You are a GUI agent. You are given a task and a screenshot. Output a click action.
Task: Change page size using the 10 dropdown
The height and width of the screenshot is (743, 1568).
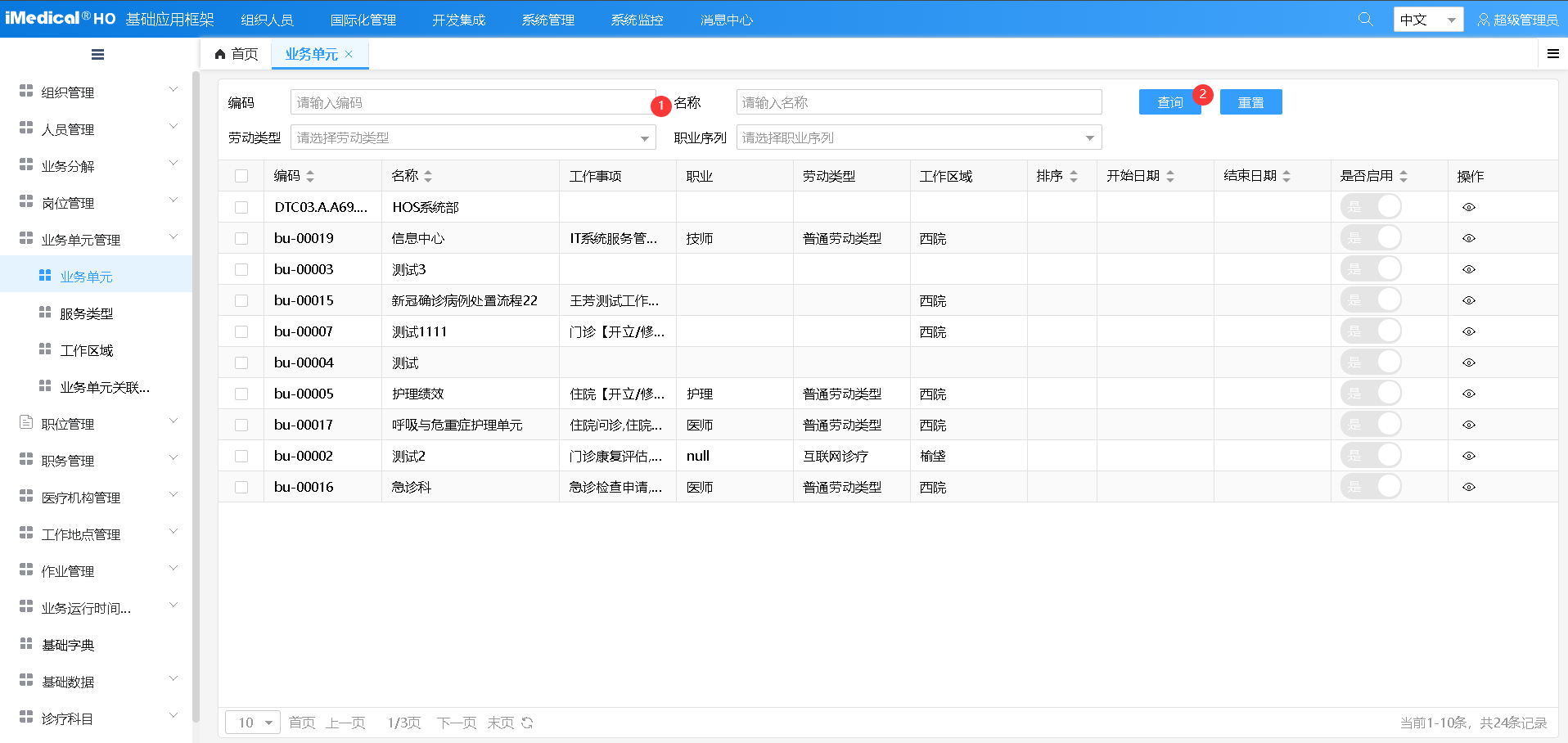(x=252, y=723)
